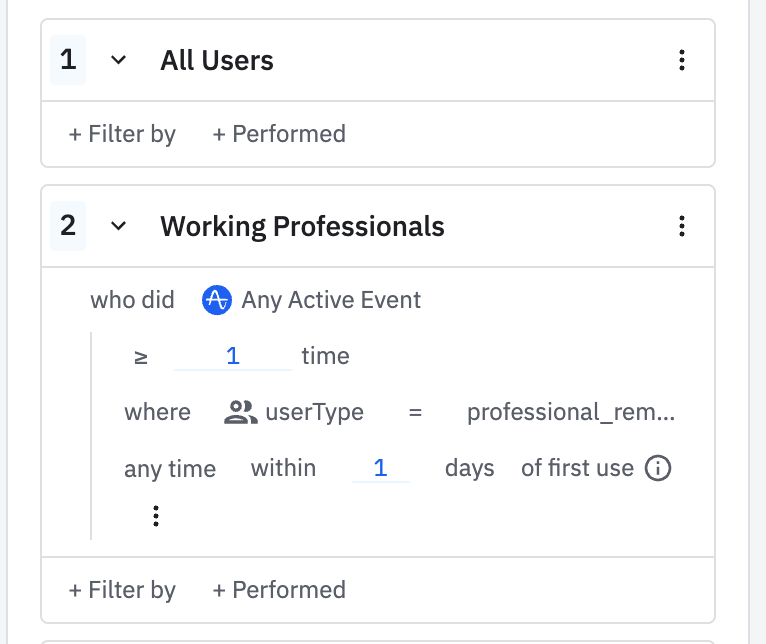Select the Any Active Event label
Image resolution: width=766 pixels, height=644 pixels.
(x=331, y=300)
